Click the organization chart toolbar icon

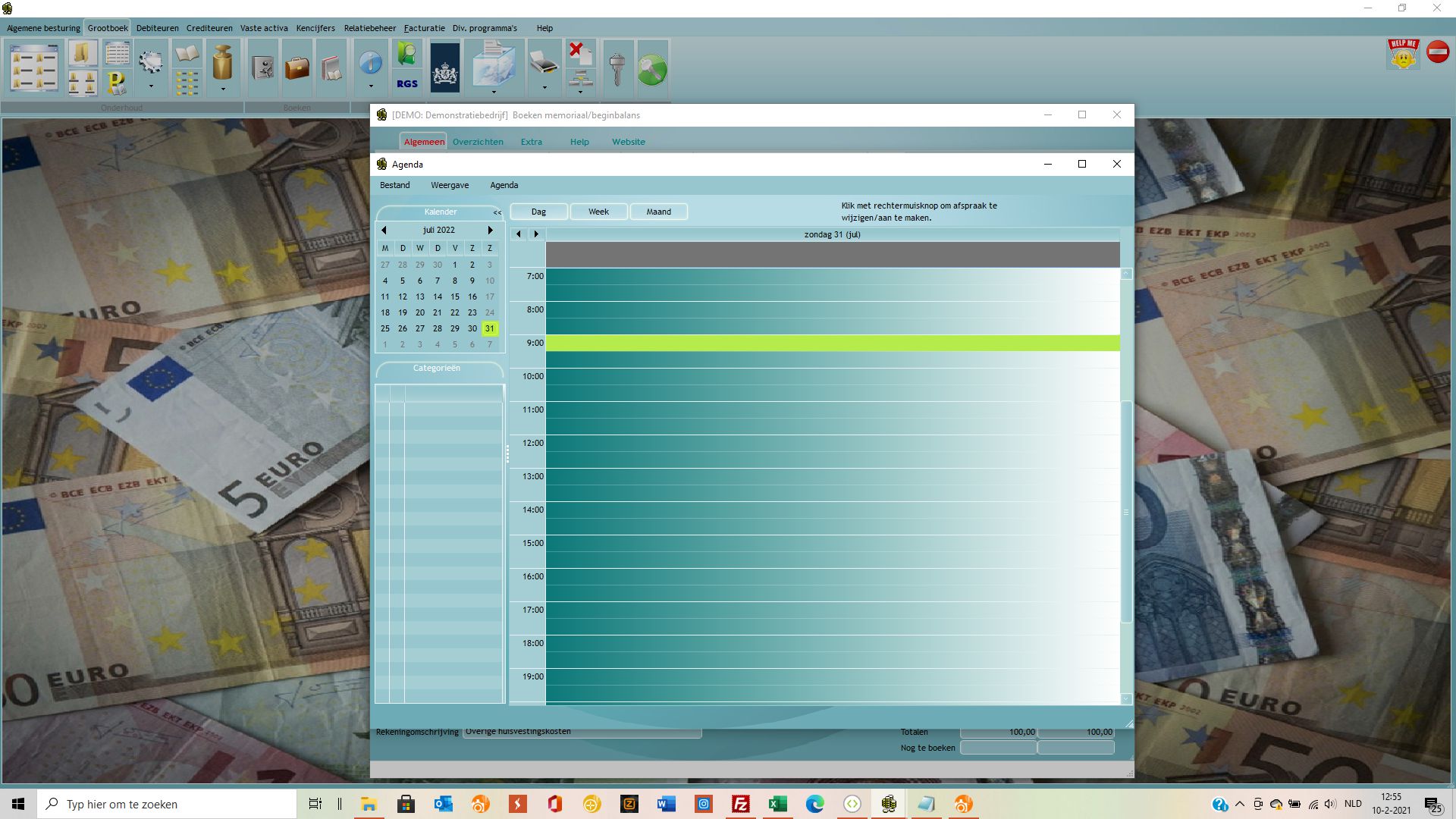[580, 77]
